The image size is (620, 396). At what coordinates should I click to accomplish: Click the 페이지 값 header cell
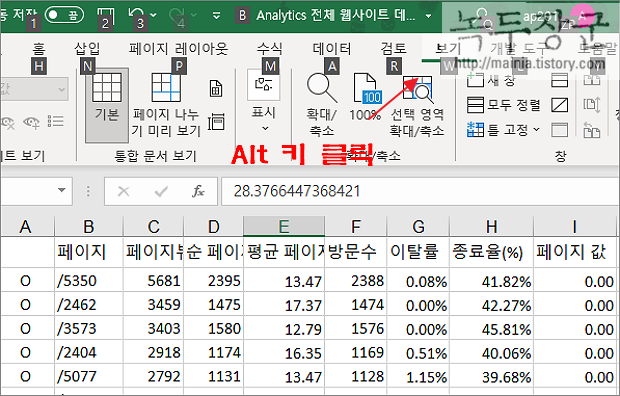point(576,252)
